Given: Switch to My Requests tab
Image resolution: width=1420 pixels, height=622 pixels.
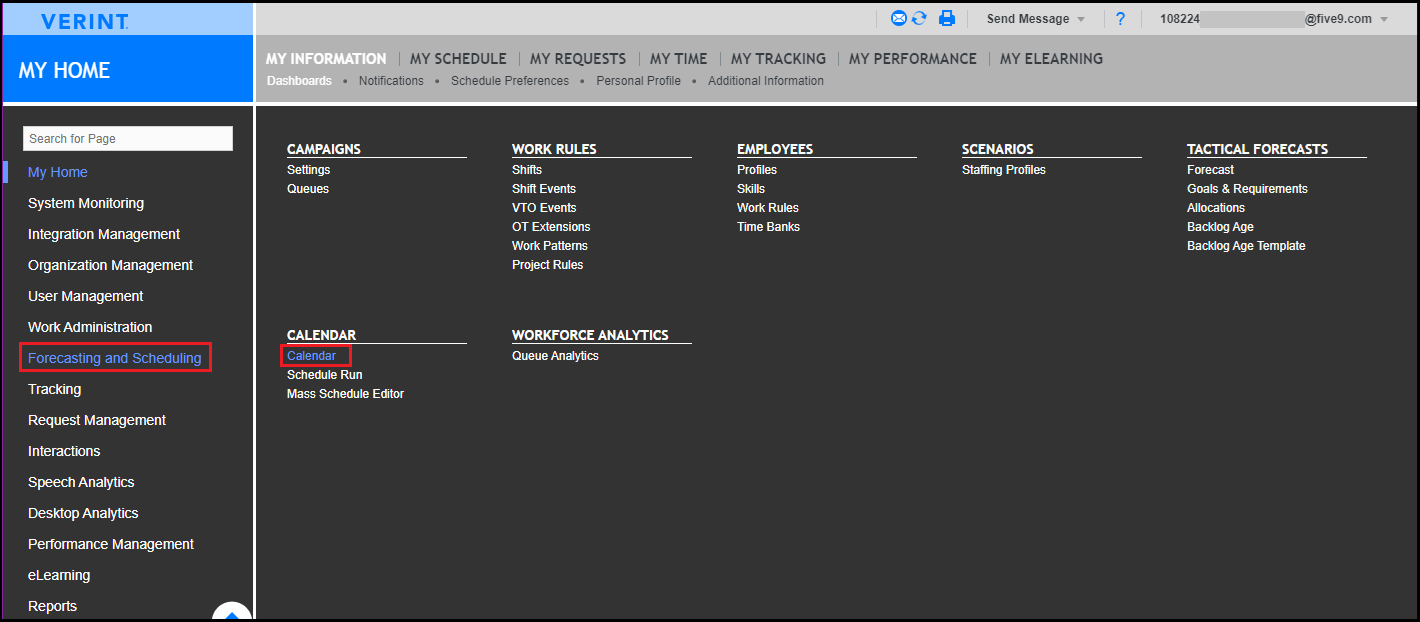Looking at the screenshot, I should pyautogui.click(x=578, y=59).
